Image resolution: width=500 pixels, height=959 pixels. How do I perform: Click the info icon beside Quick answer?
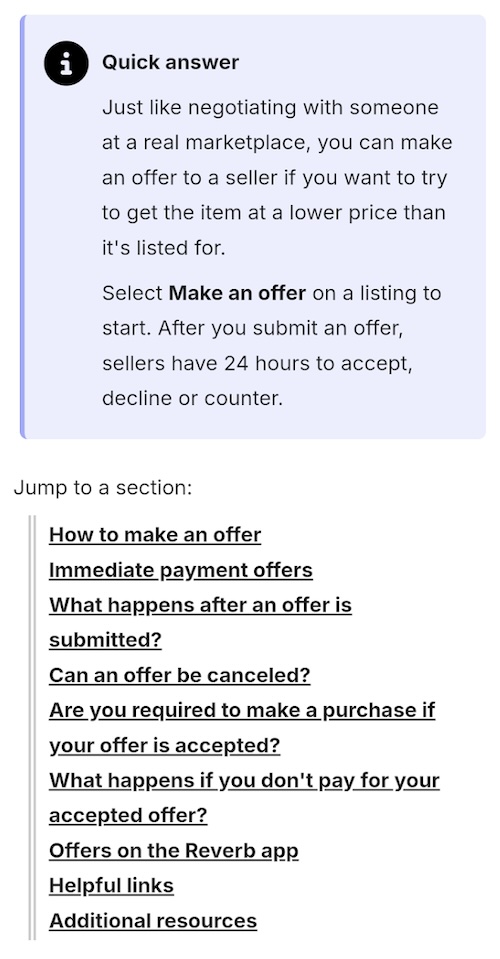(x=66, y=63)
